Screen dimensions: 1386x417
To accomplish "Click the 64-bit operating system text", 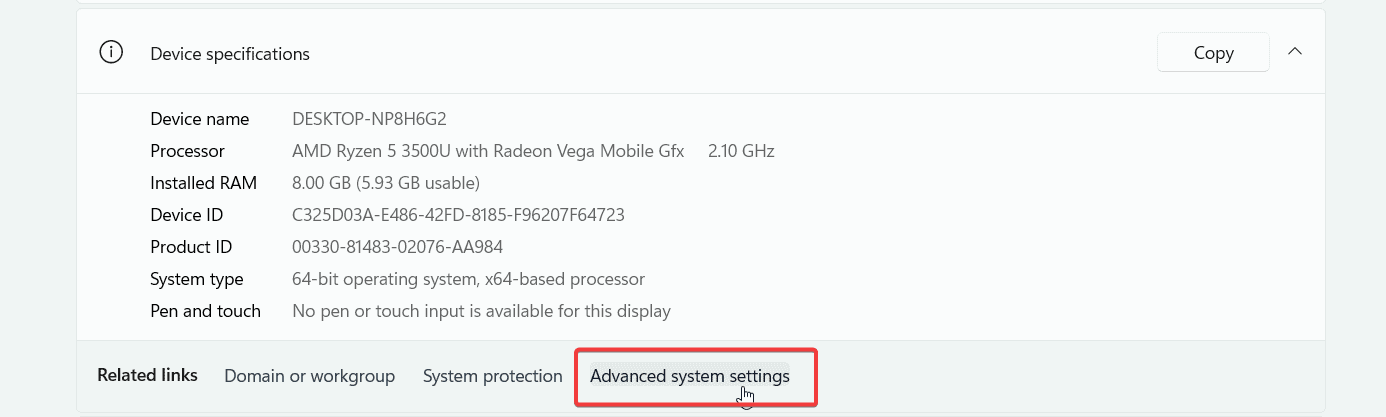I will point(468,279).
